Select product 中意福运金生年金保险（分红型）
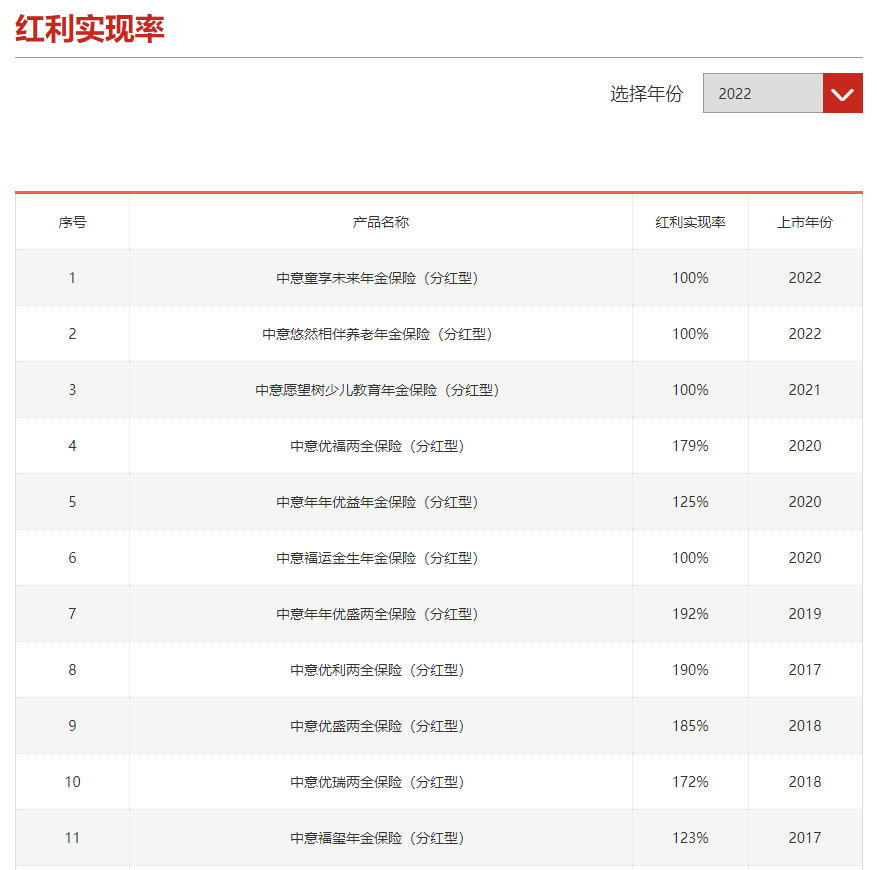Viewport: 877px width, 870px height. 378,558
